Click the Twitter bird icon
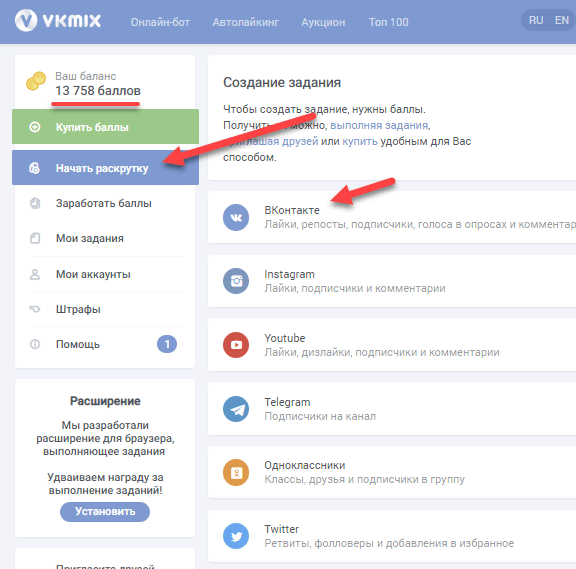 (236, 536)
